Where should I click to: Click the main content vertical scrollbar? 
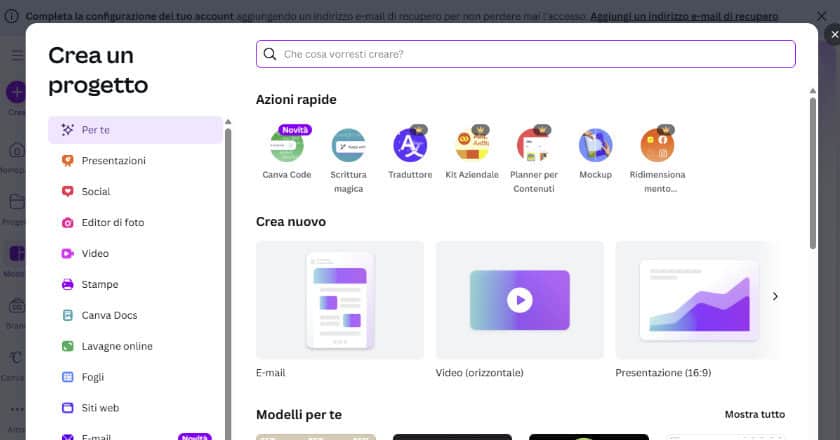[x=813, y=174]
